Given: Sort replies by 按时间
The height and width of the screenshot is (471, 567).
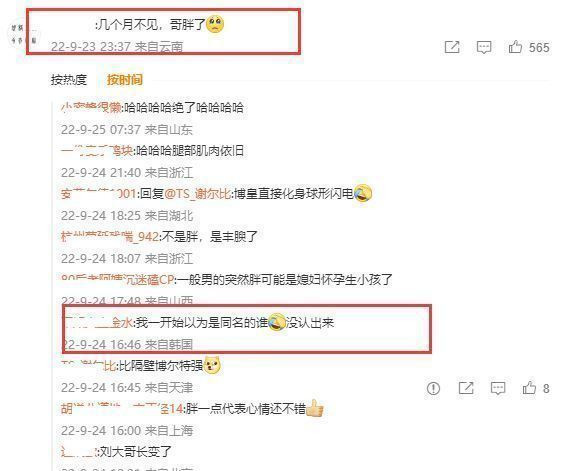Looking at the screenshot, I should 124,80.
